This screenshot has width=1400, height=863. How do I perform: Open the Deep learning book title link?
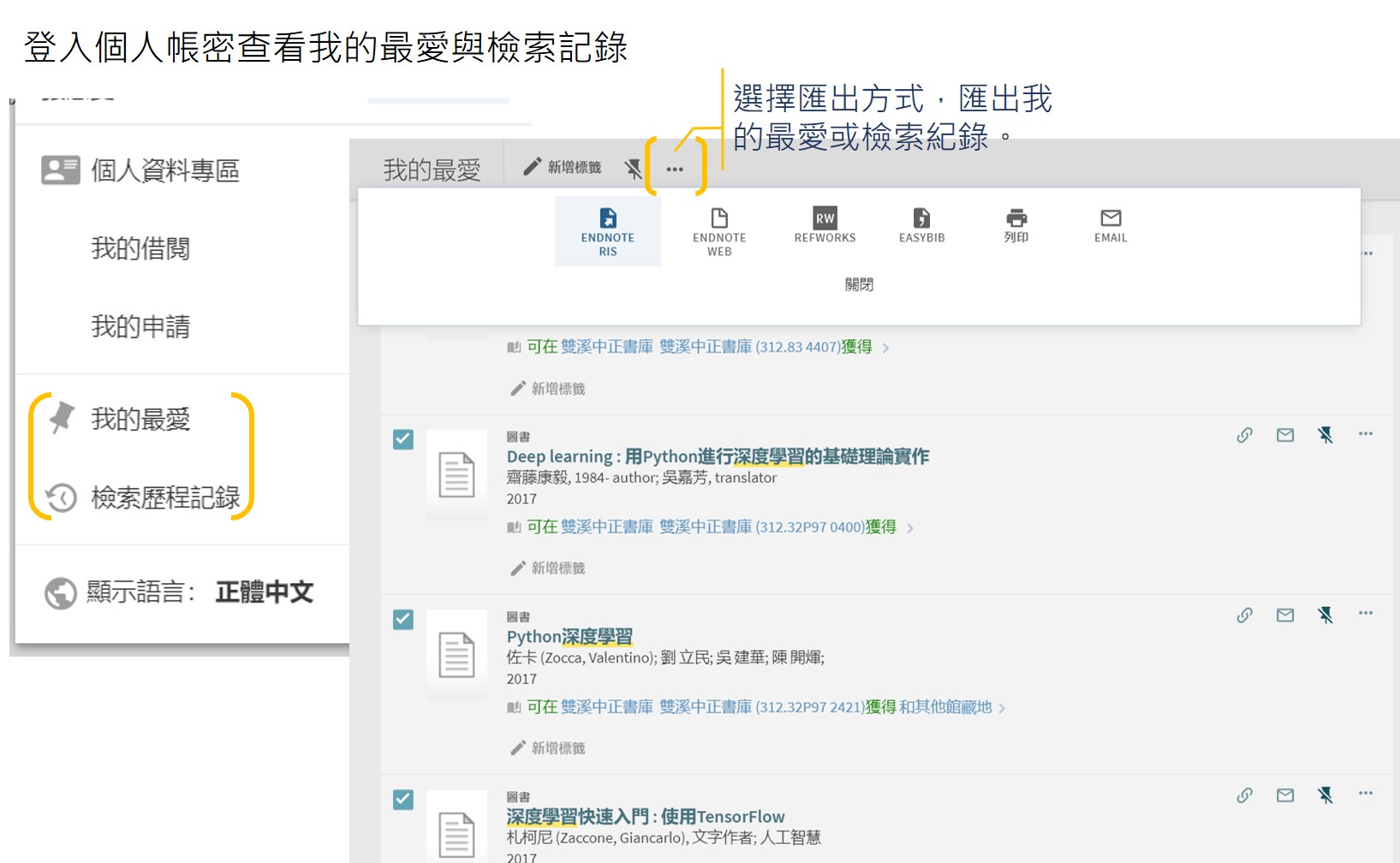point(717,455)
